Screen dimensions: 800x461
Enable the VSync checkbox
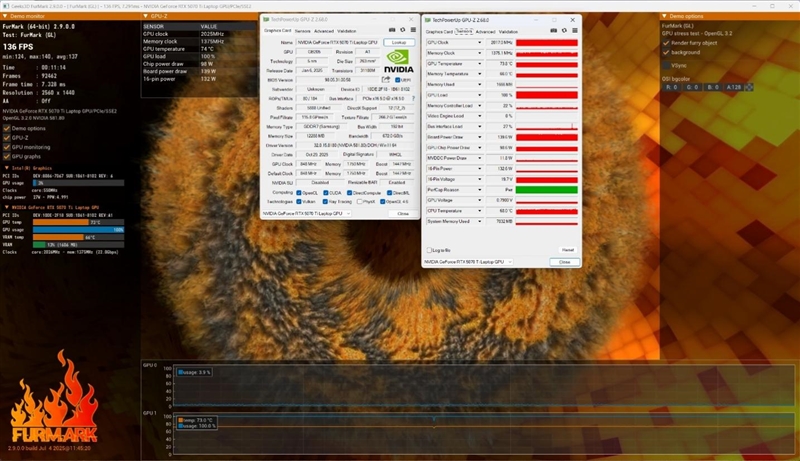tap(668, 65)
